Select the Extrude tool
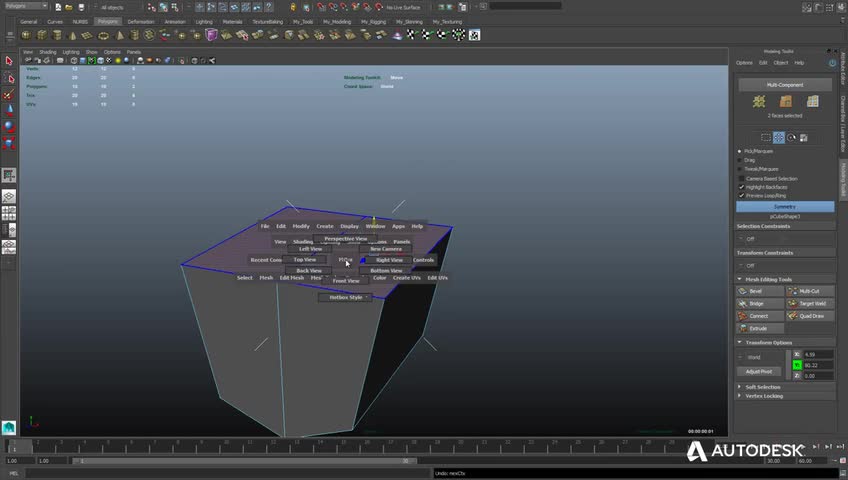 pos(760,328)
